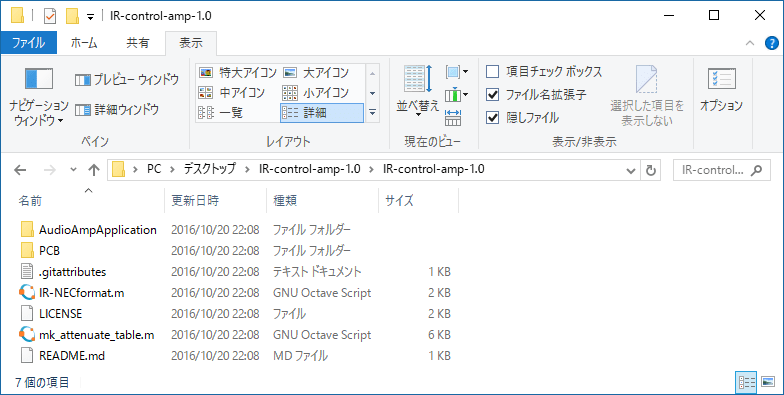Click first IR-control-amp-1.0 breadcrumb segment
The width and height of the screenshot is (784, 395).
310,169
